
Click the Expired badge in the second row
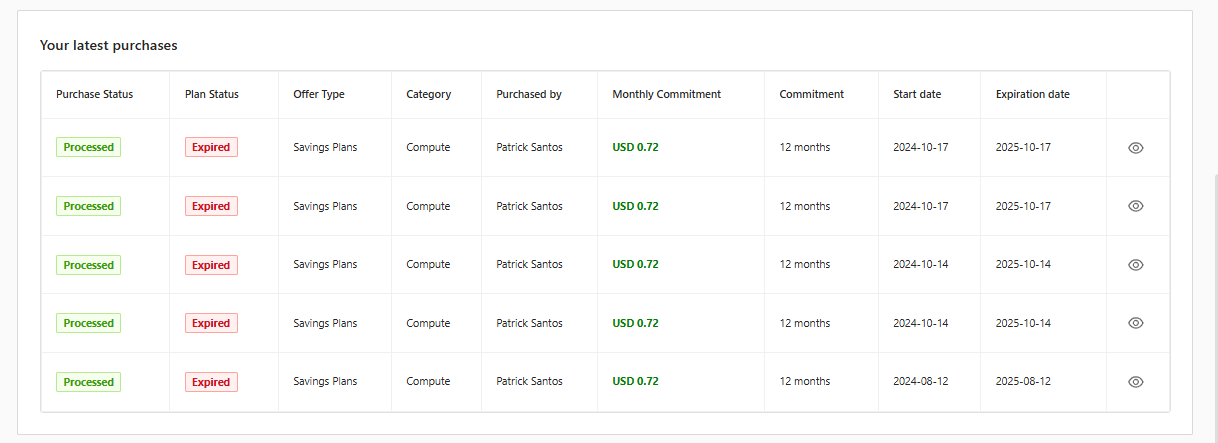point(211,206)
